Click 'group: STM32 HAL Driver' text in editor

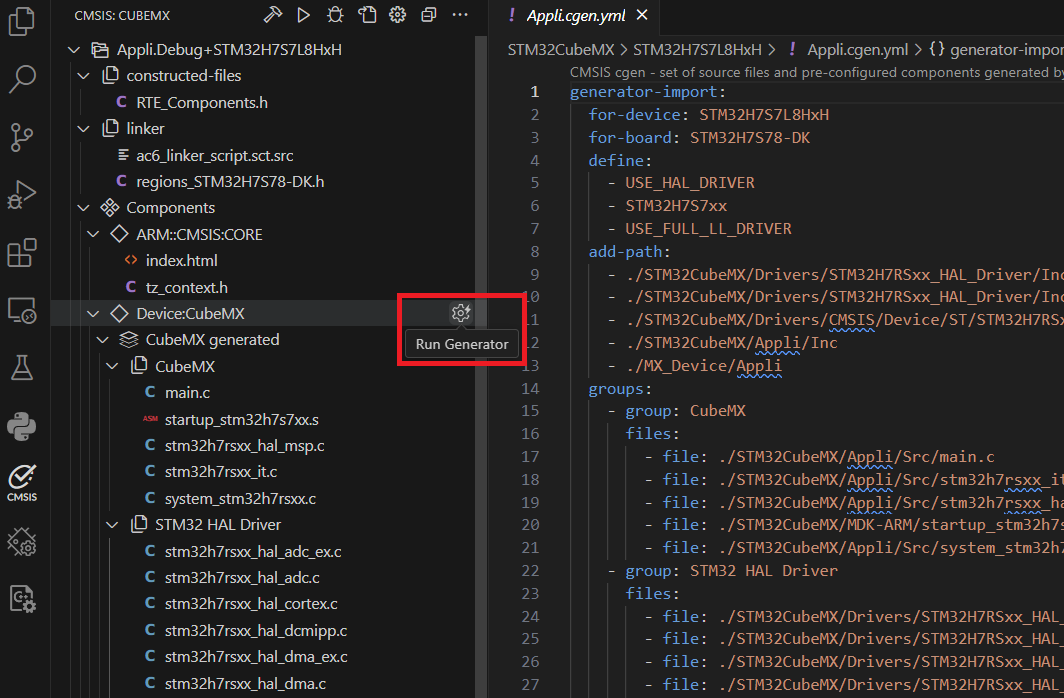pos(731,570)
